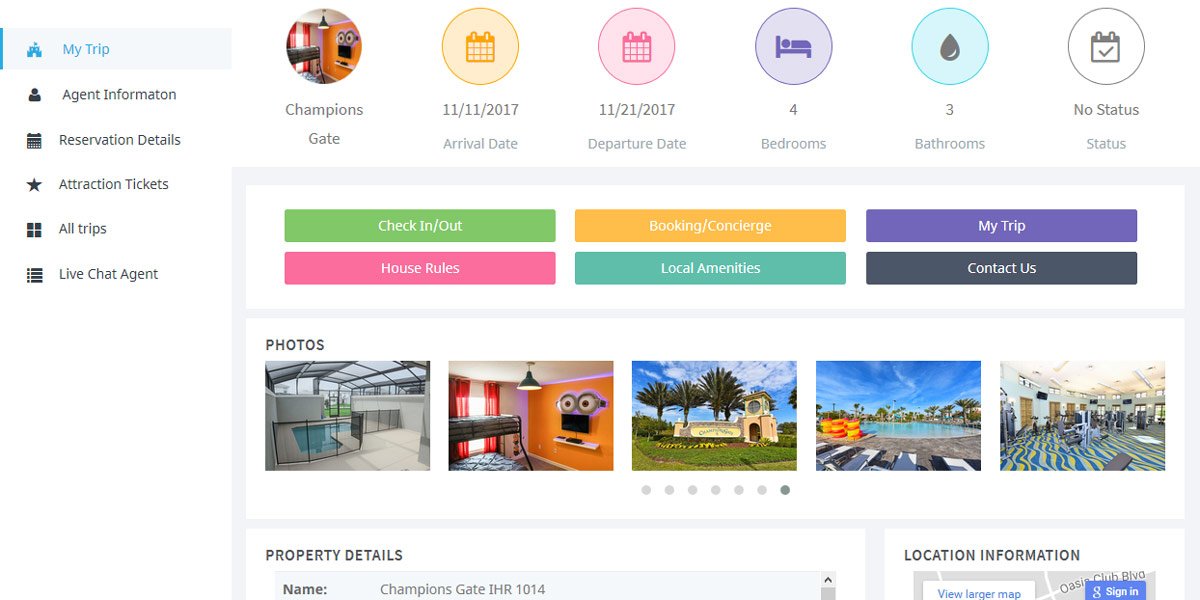Select the fourth photo carousel dot
Image resolution: width=1200 pixels, height=600 pixels.
pos(715,490)
